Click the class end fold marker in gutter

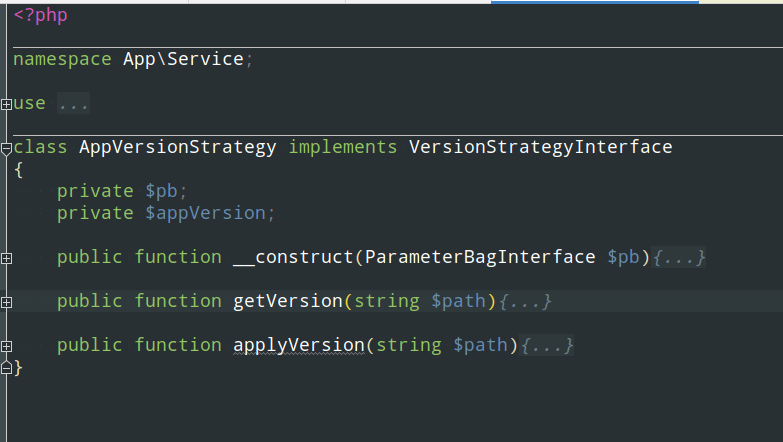click(6, 368)
